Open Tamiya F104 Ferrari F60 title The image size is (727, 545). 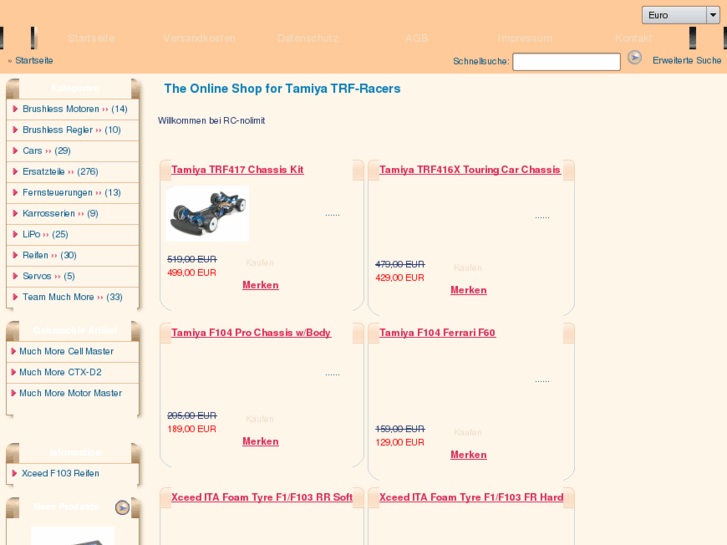pos(437,333)
